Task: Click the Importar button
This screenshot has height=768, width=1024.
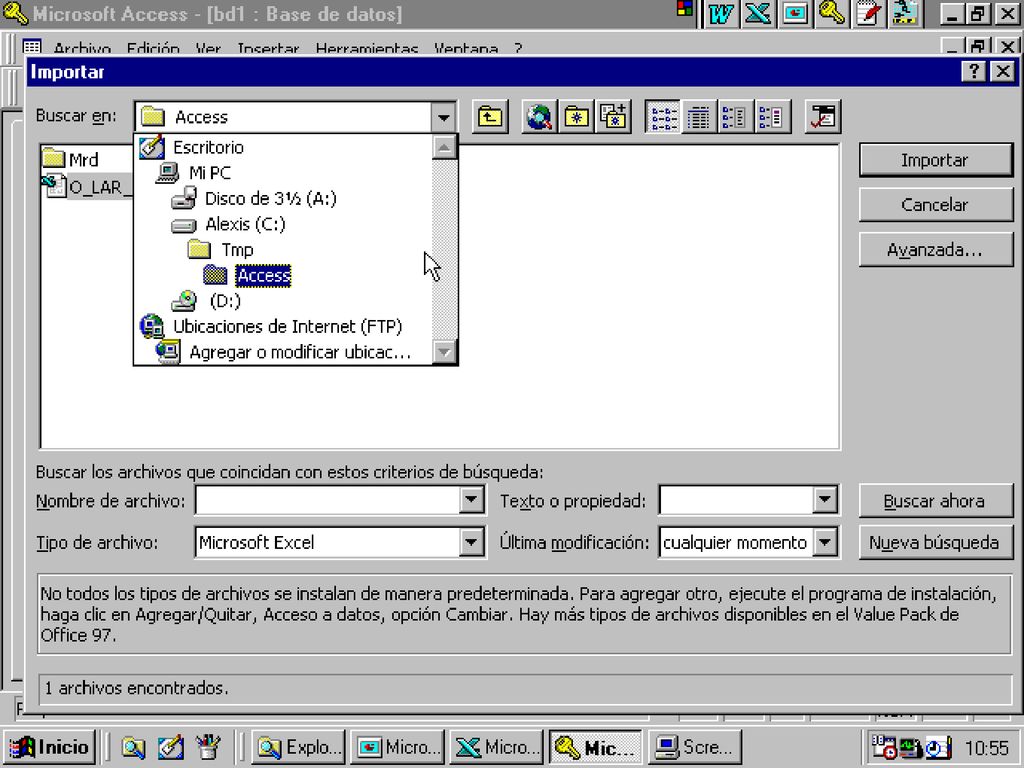Action: 935,160
